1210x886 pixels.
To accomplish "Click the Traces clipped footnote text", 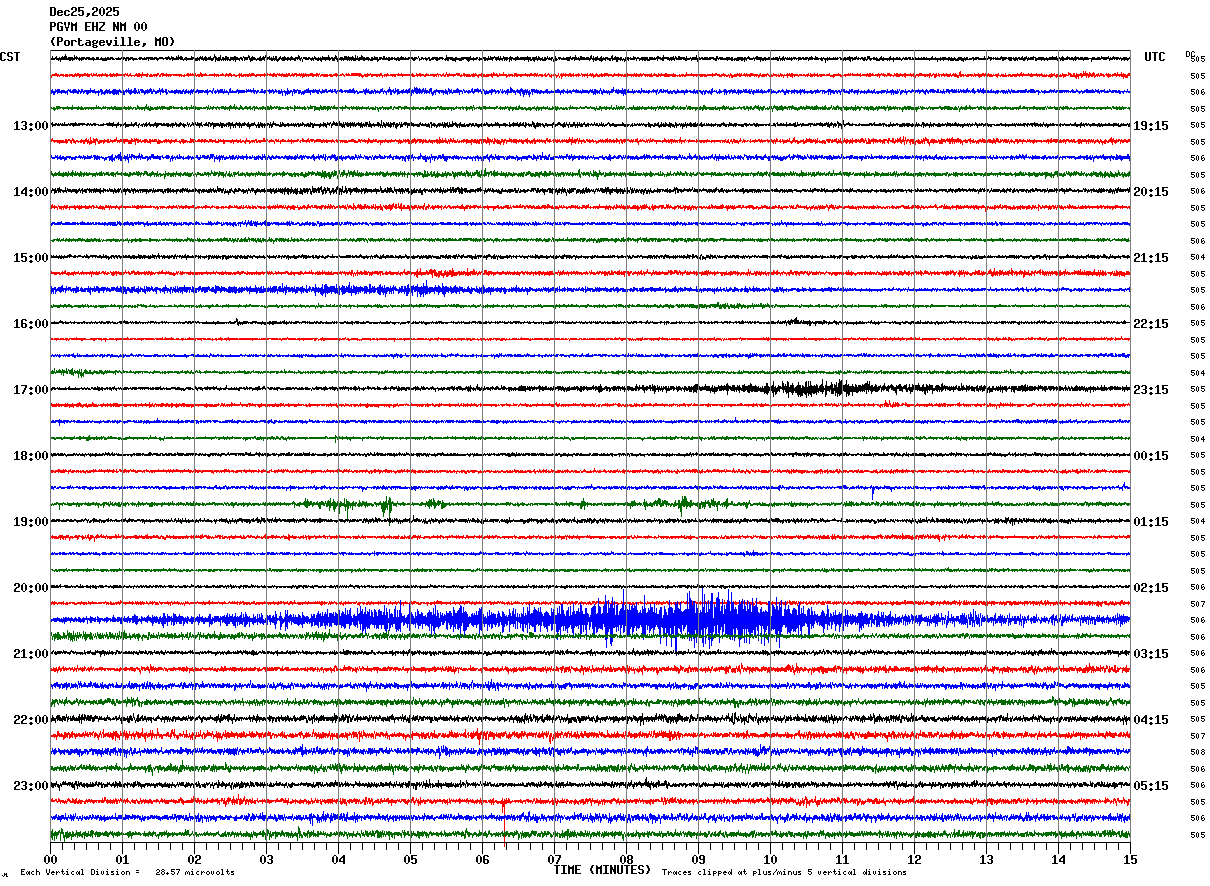I will coord(785,873).
